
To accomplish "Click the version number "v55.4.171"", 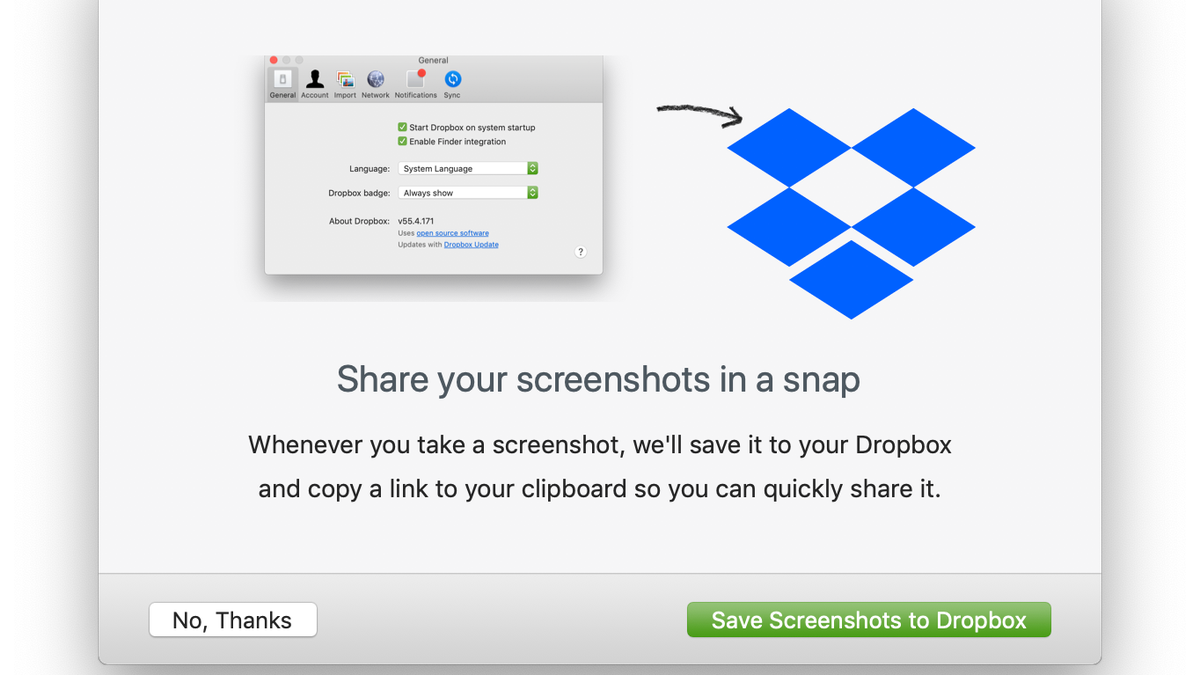I will point(416,221).
